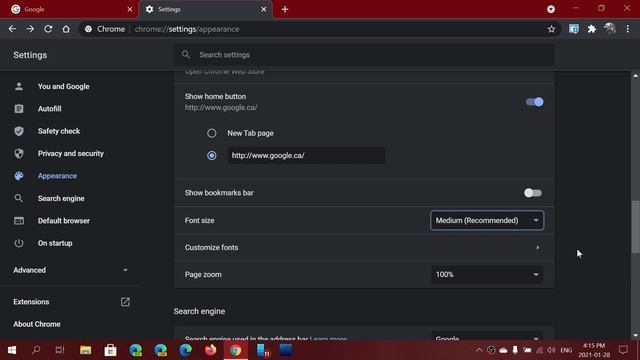Open Customize fonts submenu arrow

tap(538, 248)
